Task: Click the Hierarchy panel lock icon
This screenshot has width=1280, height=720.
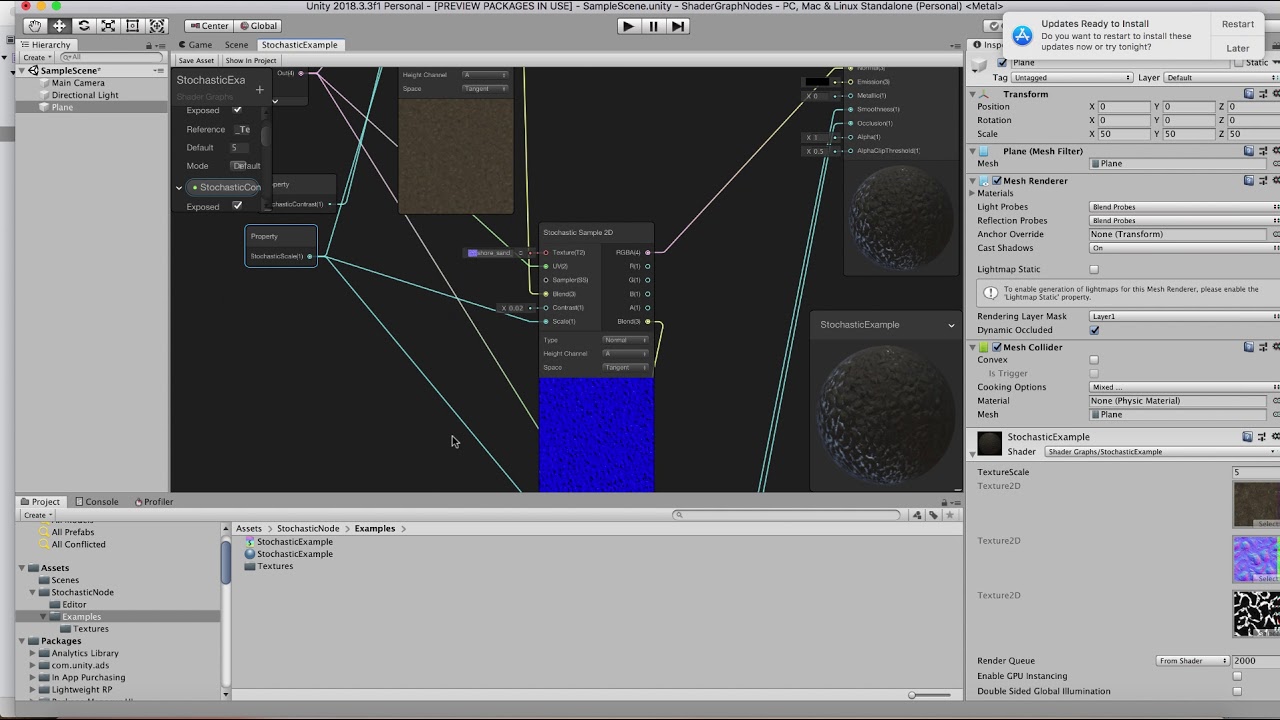Action: [147, 45]
